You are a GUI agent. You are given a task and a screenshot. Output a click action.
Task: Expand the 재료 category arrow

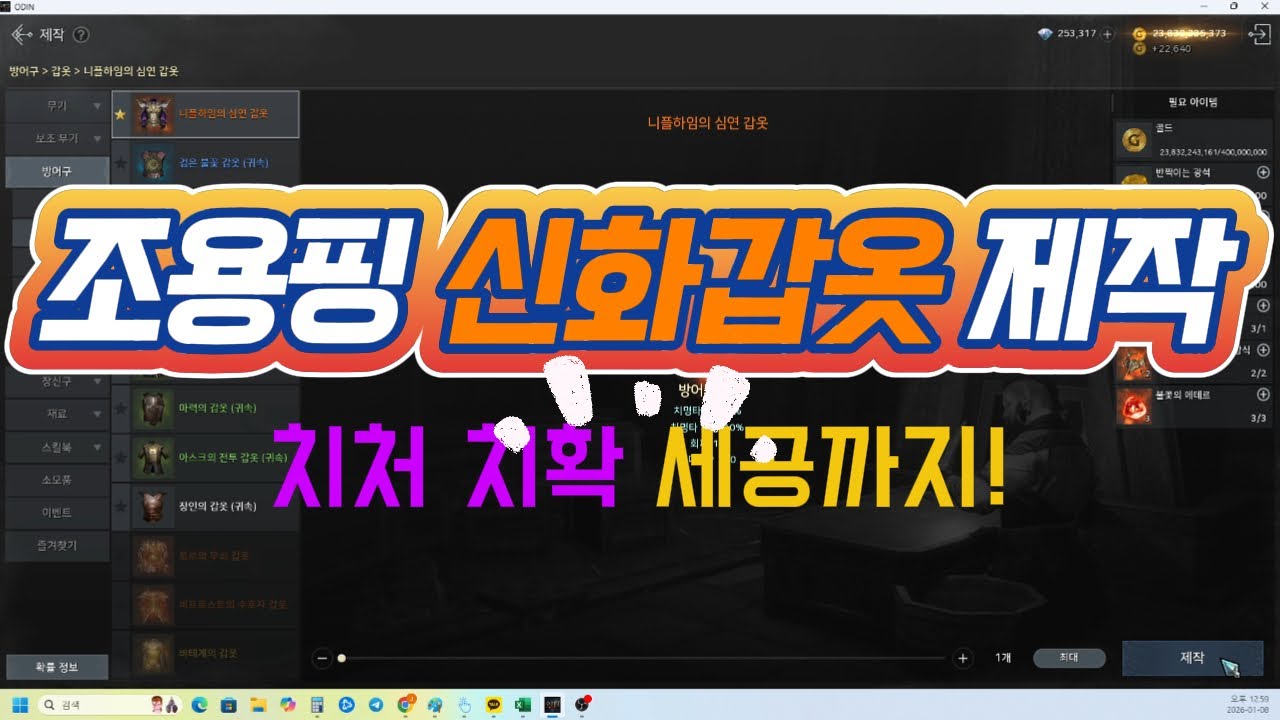click(97, 413)
